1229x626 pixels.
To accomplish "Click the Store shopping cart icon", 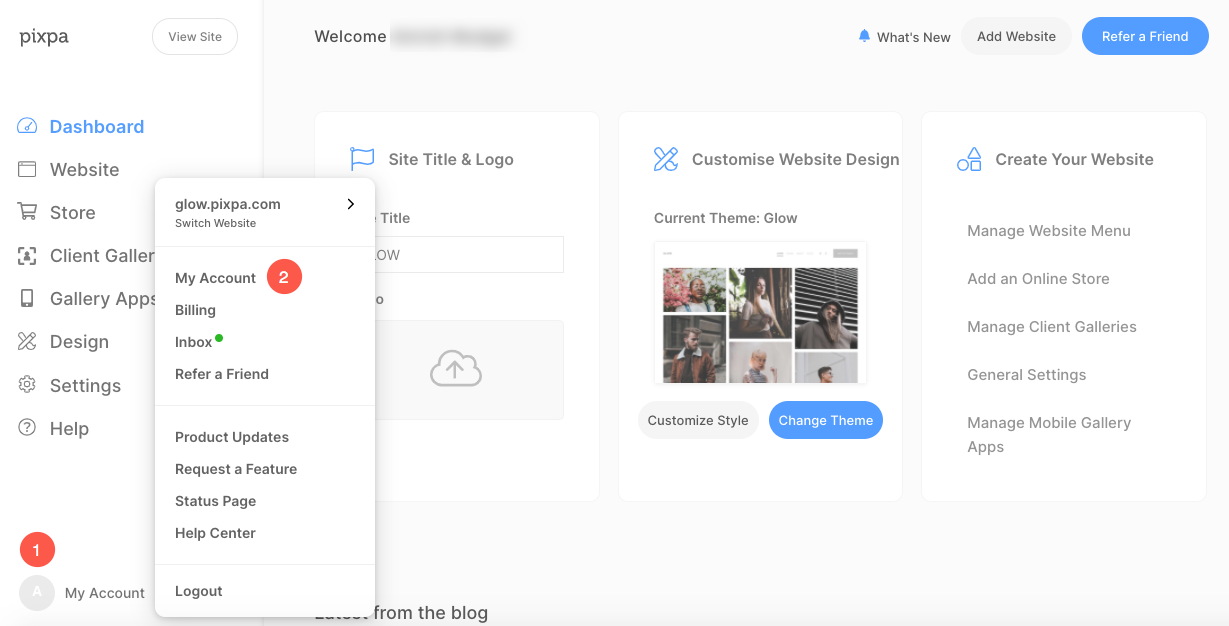I will 27,212.
